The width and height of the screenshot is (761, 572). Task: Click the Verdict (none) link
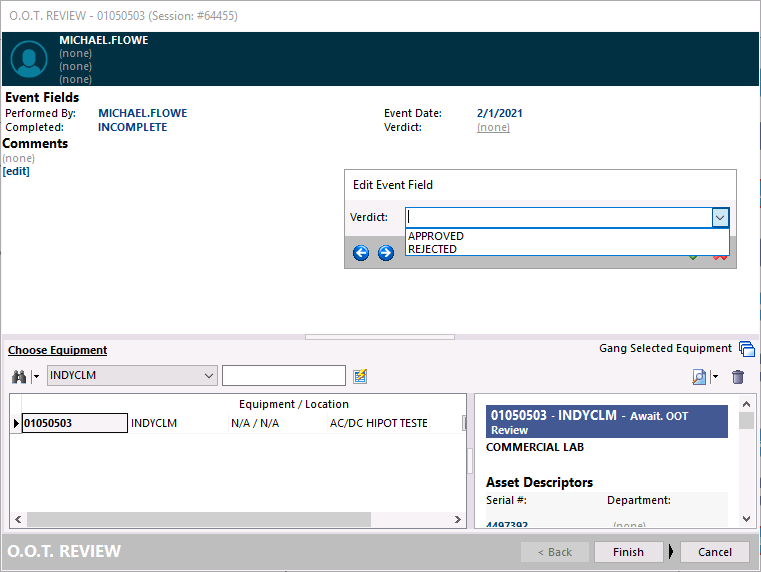click(x=493, y=127)
